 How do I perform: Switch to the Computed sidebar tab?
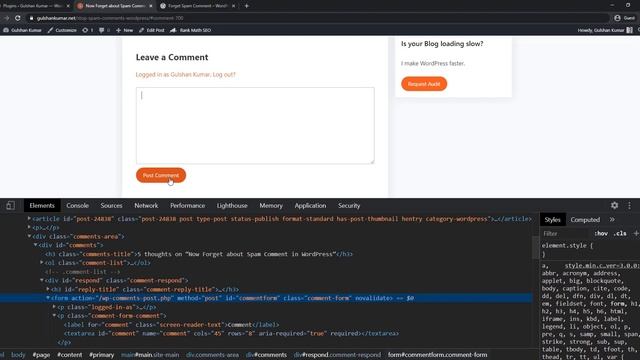click(585, 220)
